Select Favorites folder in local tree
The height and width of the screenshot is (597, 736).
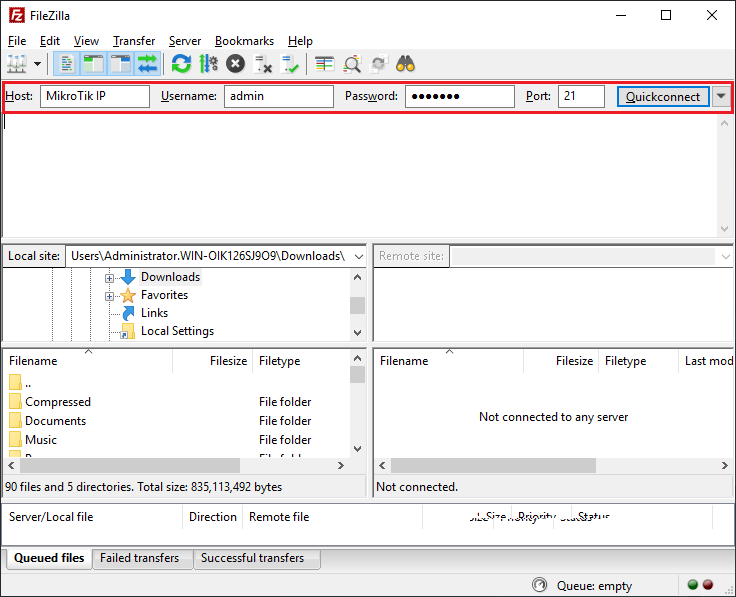click(x=164, y=295)
